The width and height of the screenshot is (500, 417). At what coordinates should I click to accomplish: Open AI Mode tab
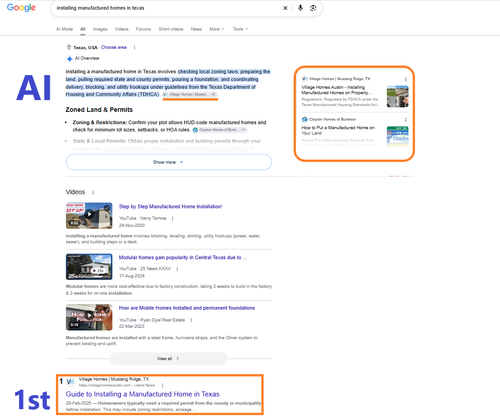click(64, 29)
